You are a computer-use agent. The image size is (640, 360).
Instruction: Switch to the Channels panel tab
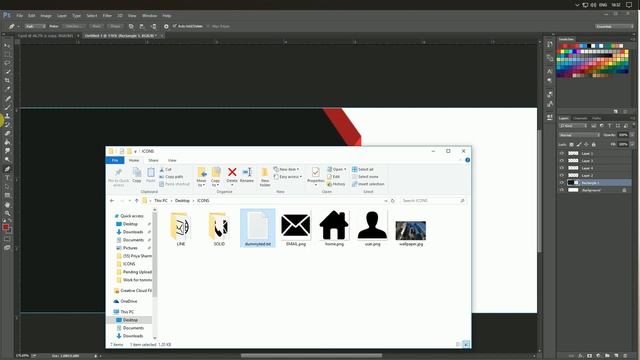pos(580,118)
